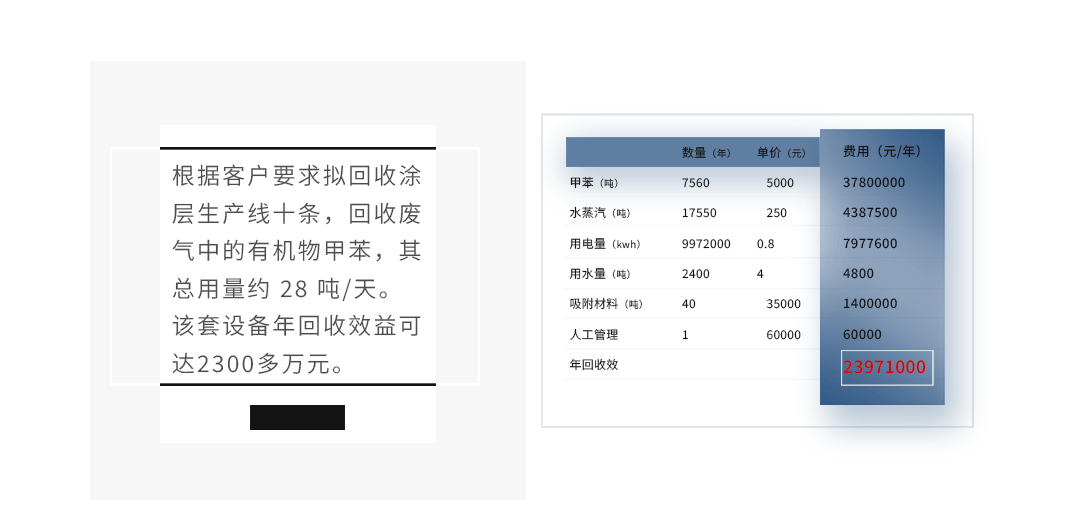The image size is (1080, 513).
Task: Click the electricity quantity cell 9972000
Action: 706,244
